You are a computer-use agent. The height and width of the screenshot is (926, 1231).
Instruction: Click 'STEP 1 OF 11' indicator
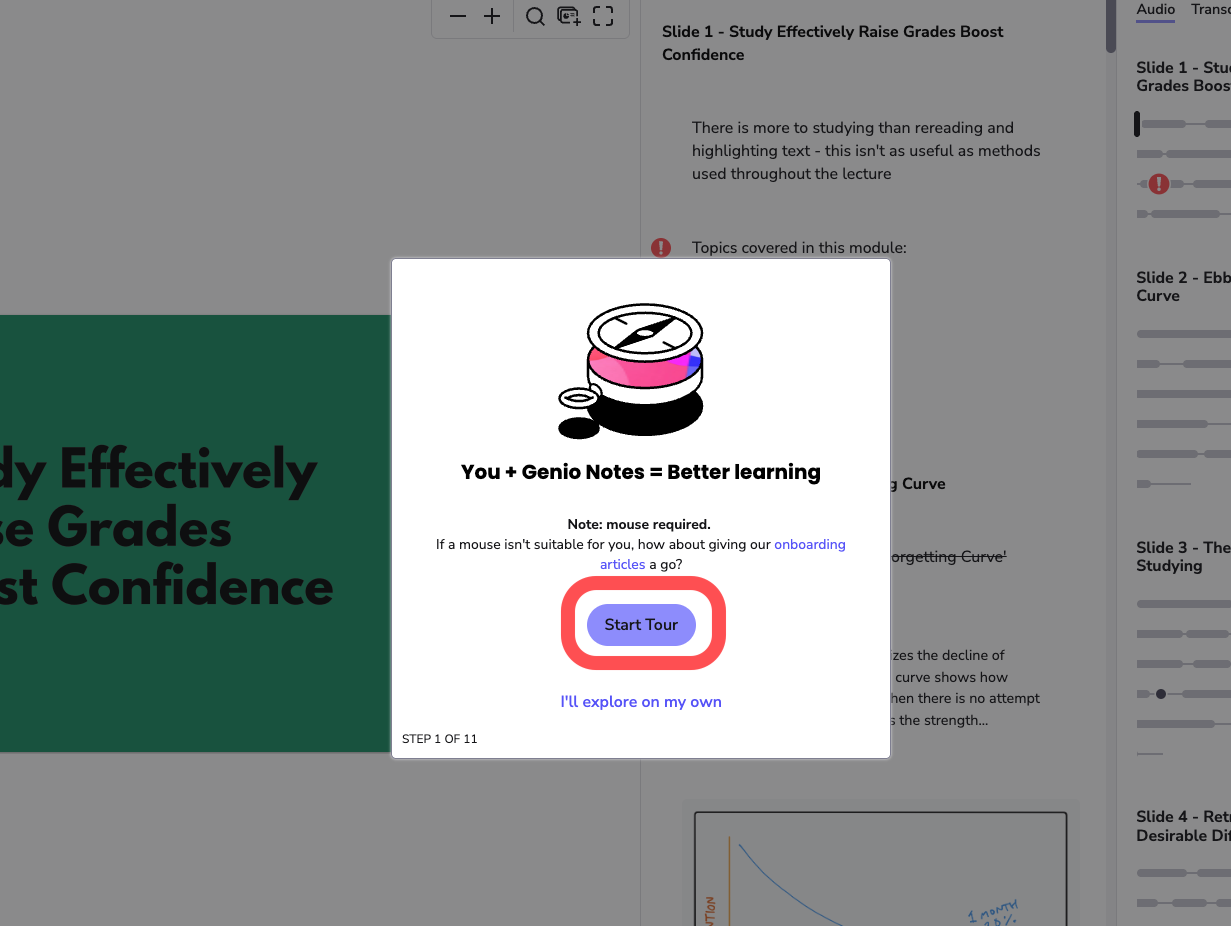(x=439, y=739)
